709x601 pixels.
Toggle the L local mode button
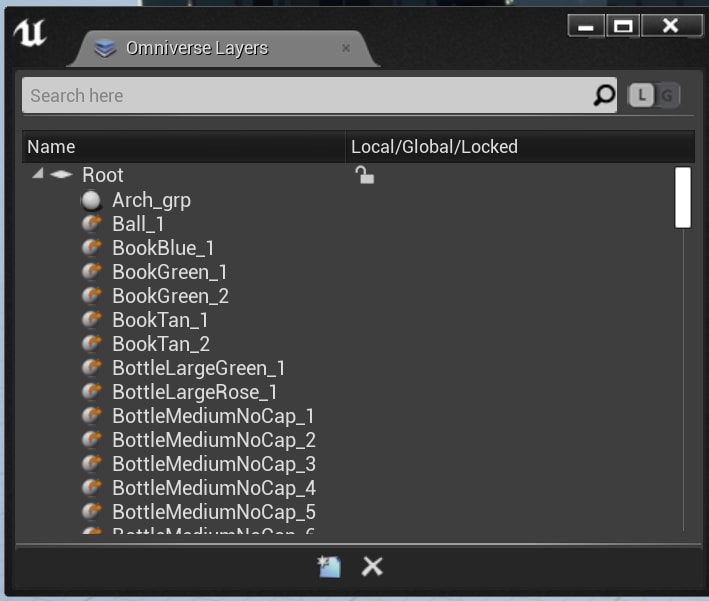[x=641, y=95]
